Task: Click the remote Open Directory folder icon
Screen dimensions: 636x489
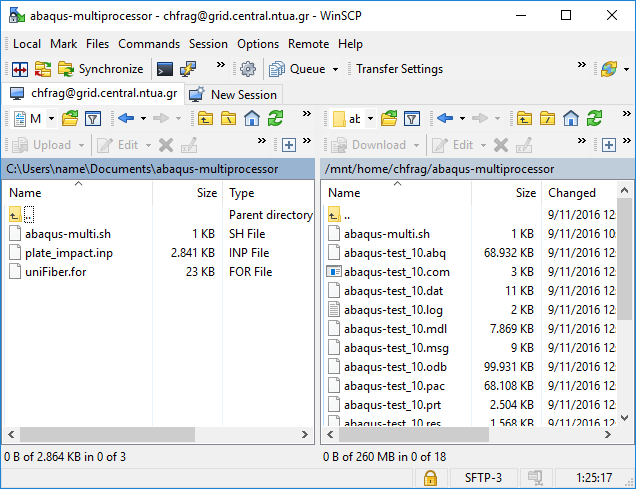Action: click(389, 119)
